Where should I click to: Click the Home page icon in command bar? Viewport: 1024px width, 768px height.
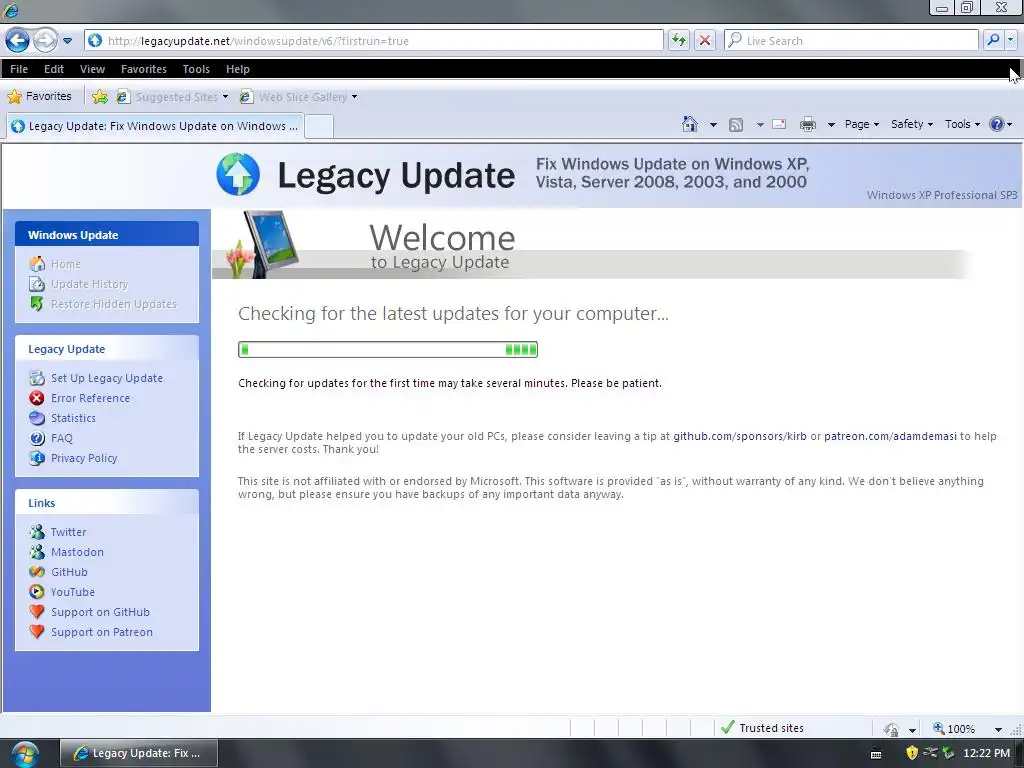(x=690, y=124)
